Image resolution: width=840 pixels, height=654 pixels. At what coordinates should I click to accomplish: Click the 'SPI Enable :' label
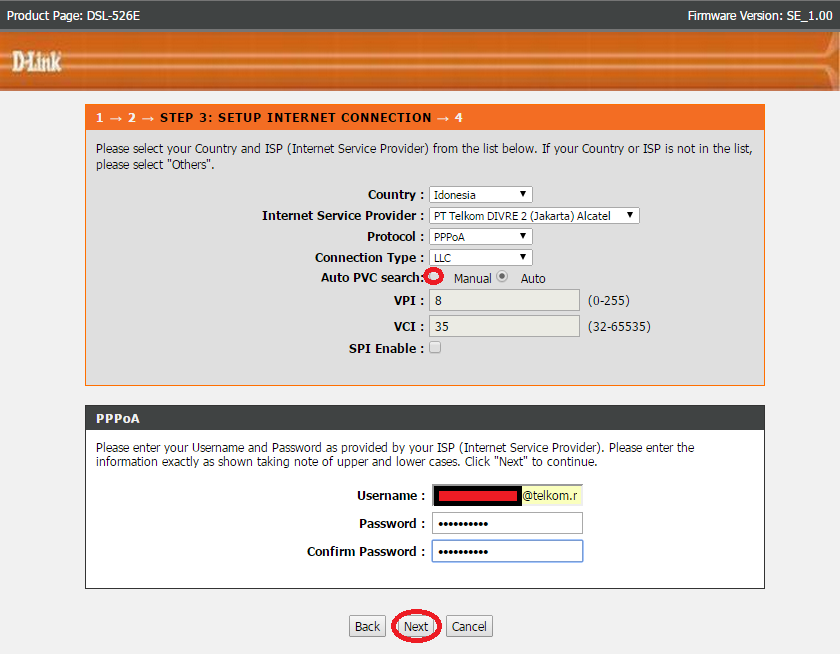coord(386,349)
